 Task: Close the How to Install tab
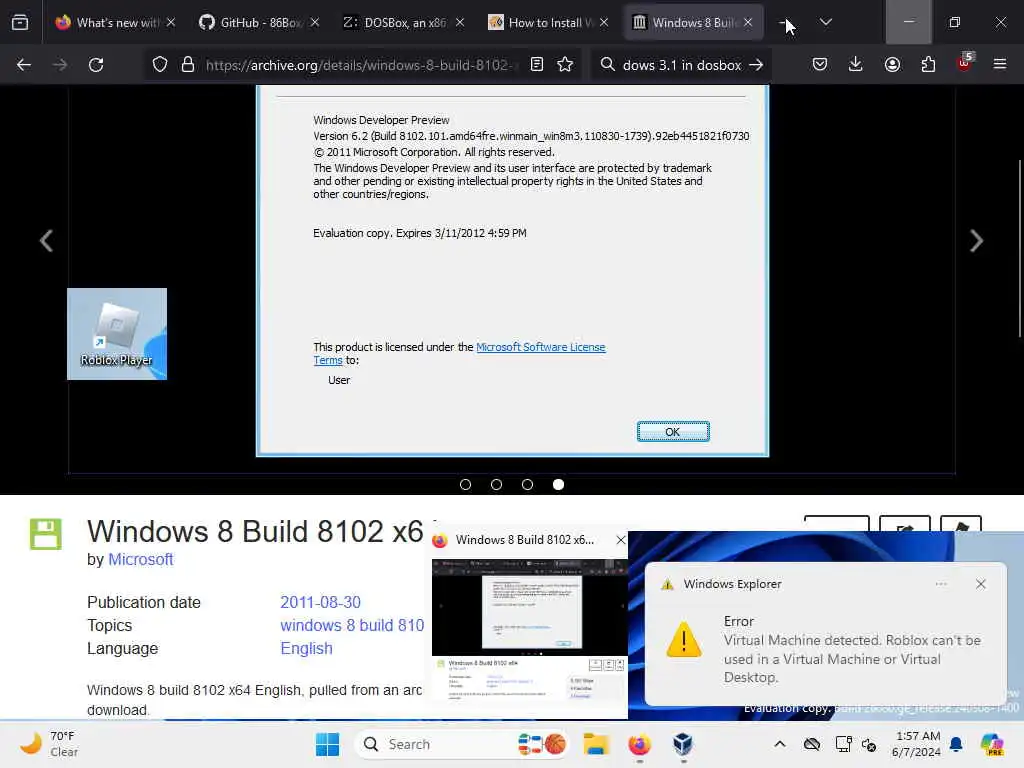click(604, 22)
